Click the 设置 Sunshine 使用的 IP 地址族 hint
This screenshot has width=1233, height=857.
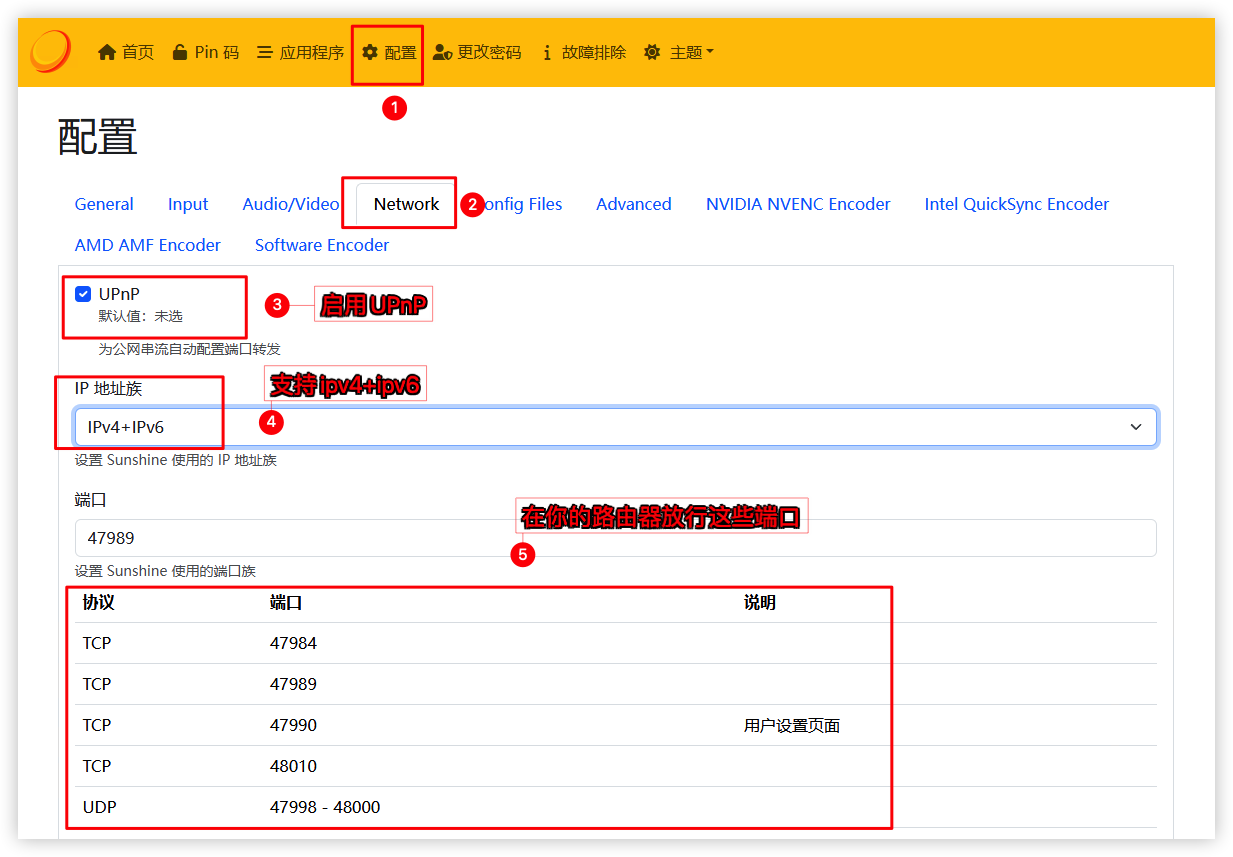click(175, 461)
